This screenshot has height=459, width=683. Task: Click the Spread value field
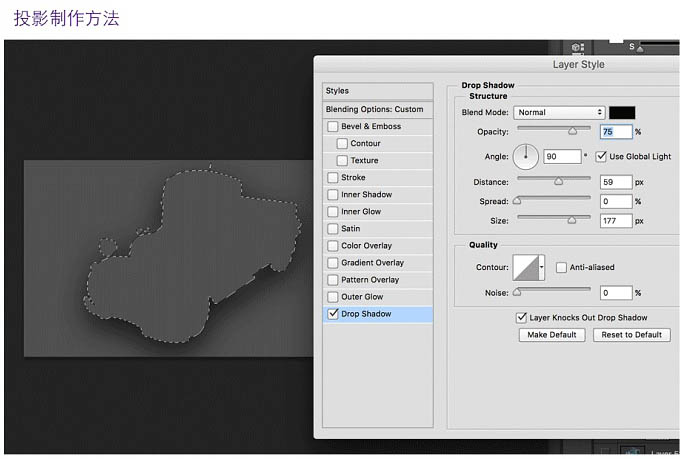(x=616, y=202)
